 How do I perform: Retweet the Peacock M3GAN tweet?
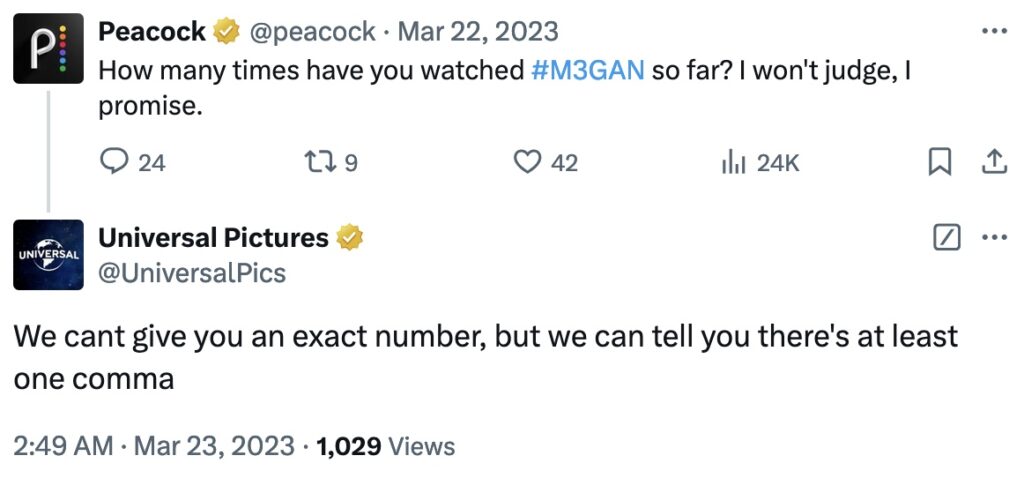(320, 162)
